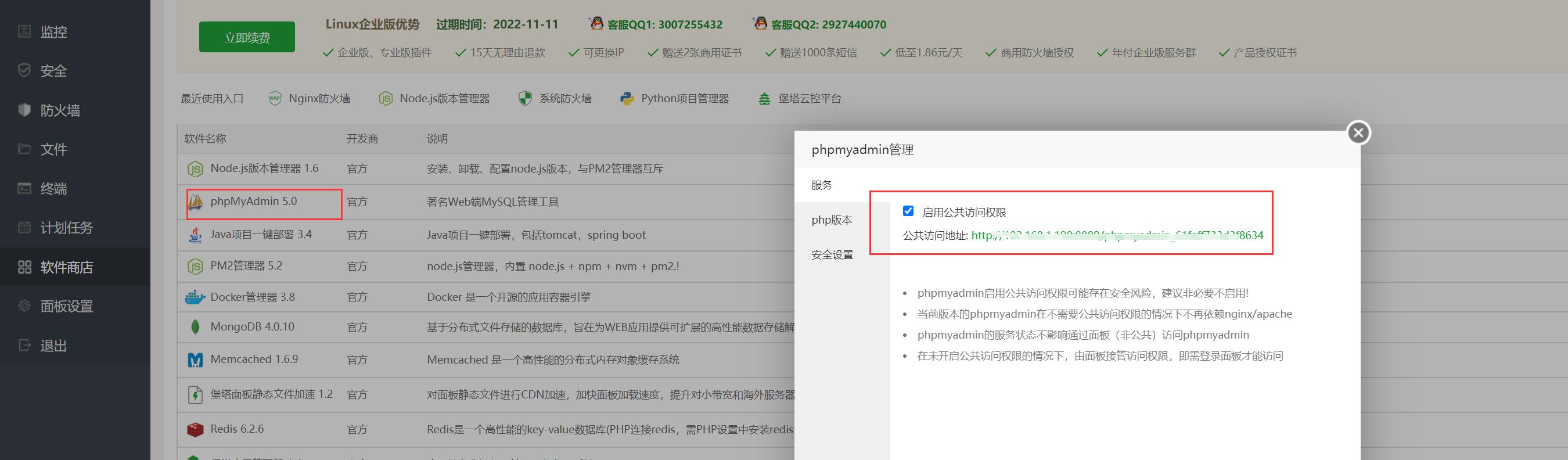This screenshot has height=460, width=1568.
Task: Click the 客服QQ2 penguin icon
Action: click(760, 23)
